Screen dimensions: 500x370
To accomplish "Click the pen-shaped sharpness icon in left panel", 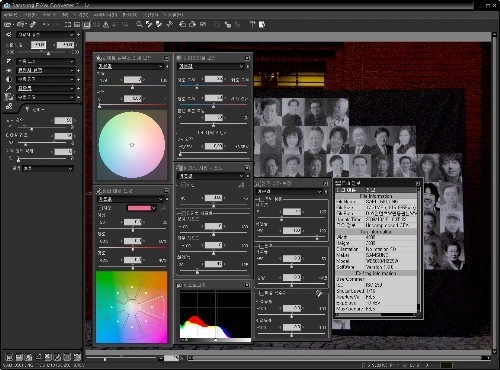I will 9,88.
